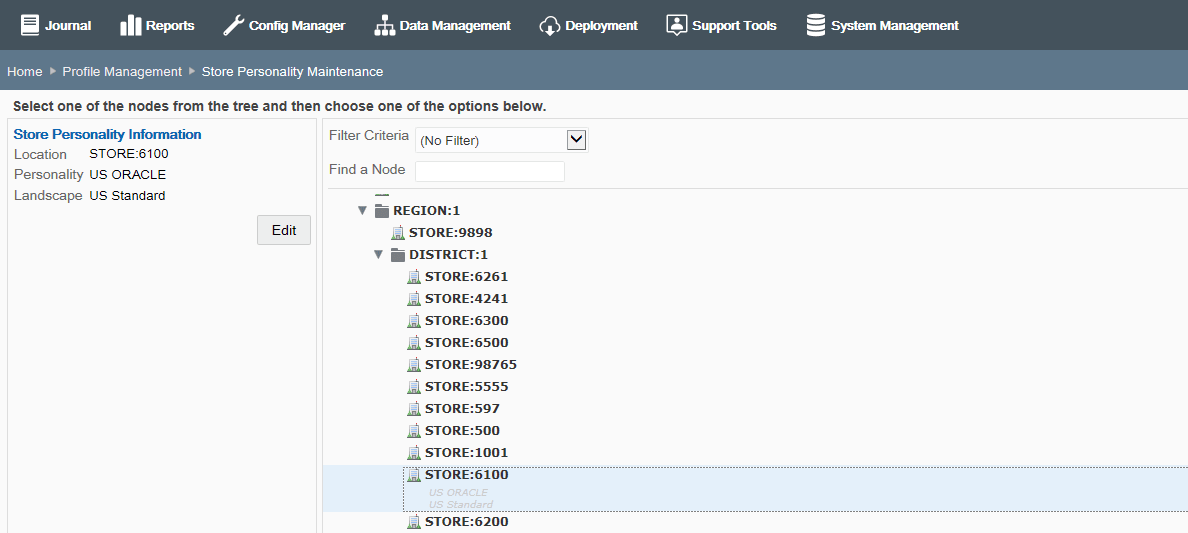Click the folder icon for DISTRICT:1
This screenshot has width=1188, height=533.
tap(398, 255)
